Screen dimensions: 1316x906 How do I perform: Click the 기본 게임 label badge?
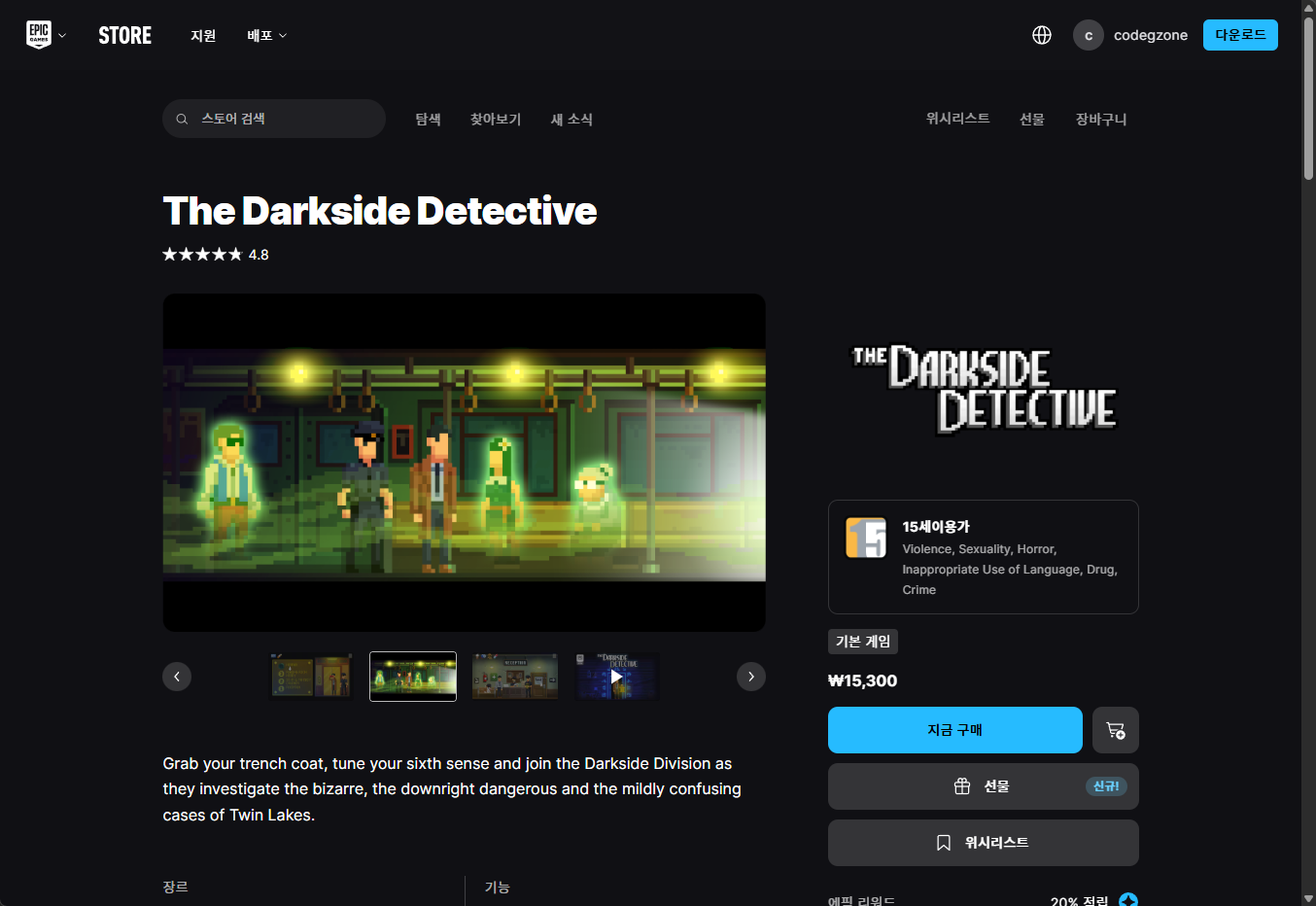[863, 642]
